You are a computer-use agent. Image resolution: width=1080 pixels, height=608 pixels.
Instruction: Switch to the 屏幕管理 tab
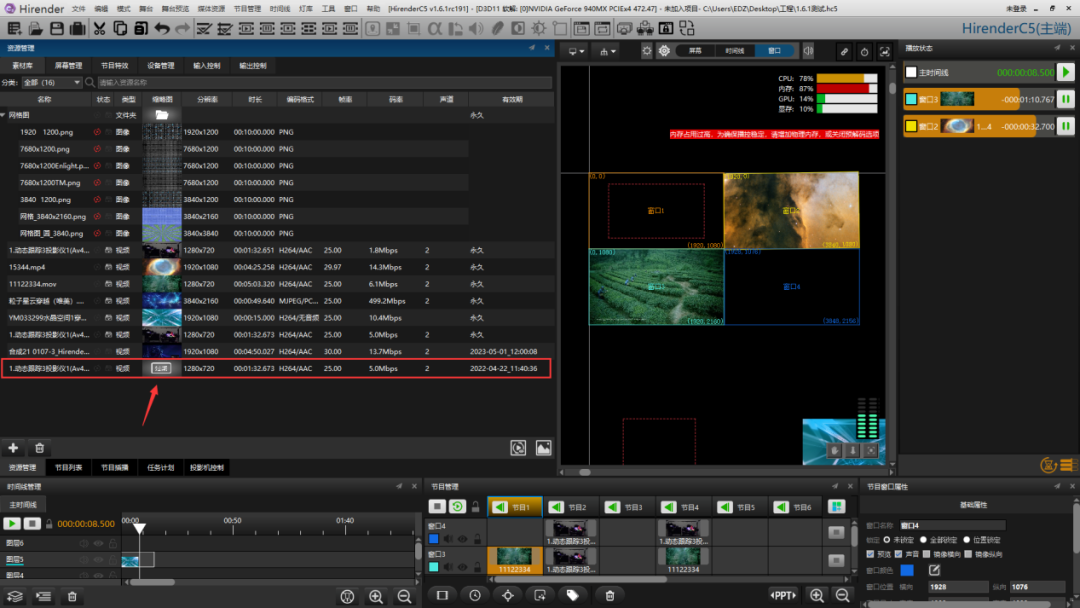[x=68, y=66]
